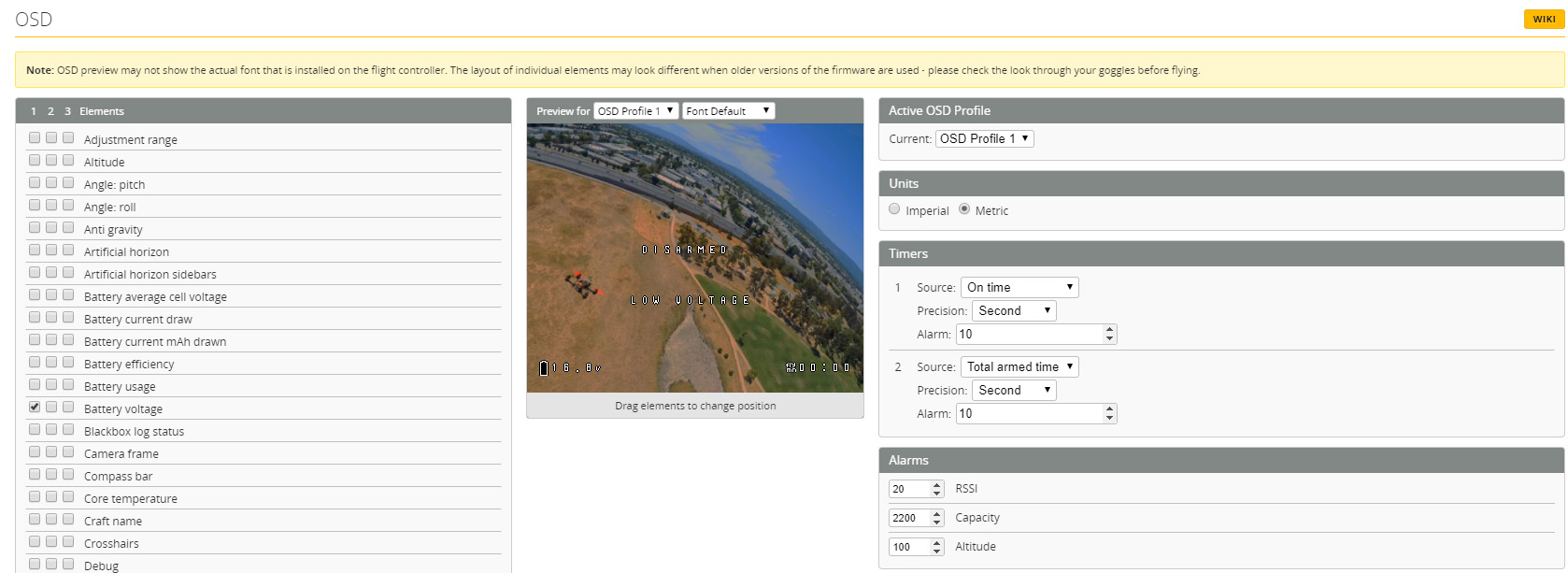Enable Altitude element for profile 1
The width and height of the screenshot is (1568, 573).
pyautogui.click(x=35, y=160)
